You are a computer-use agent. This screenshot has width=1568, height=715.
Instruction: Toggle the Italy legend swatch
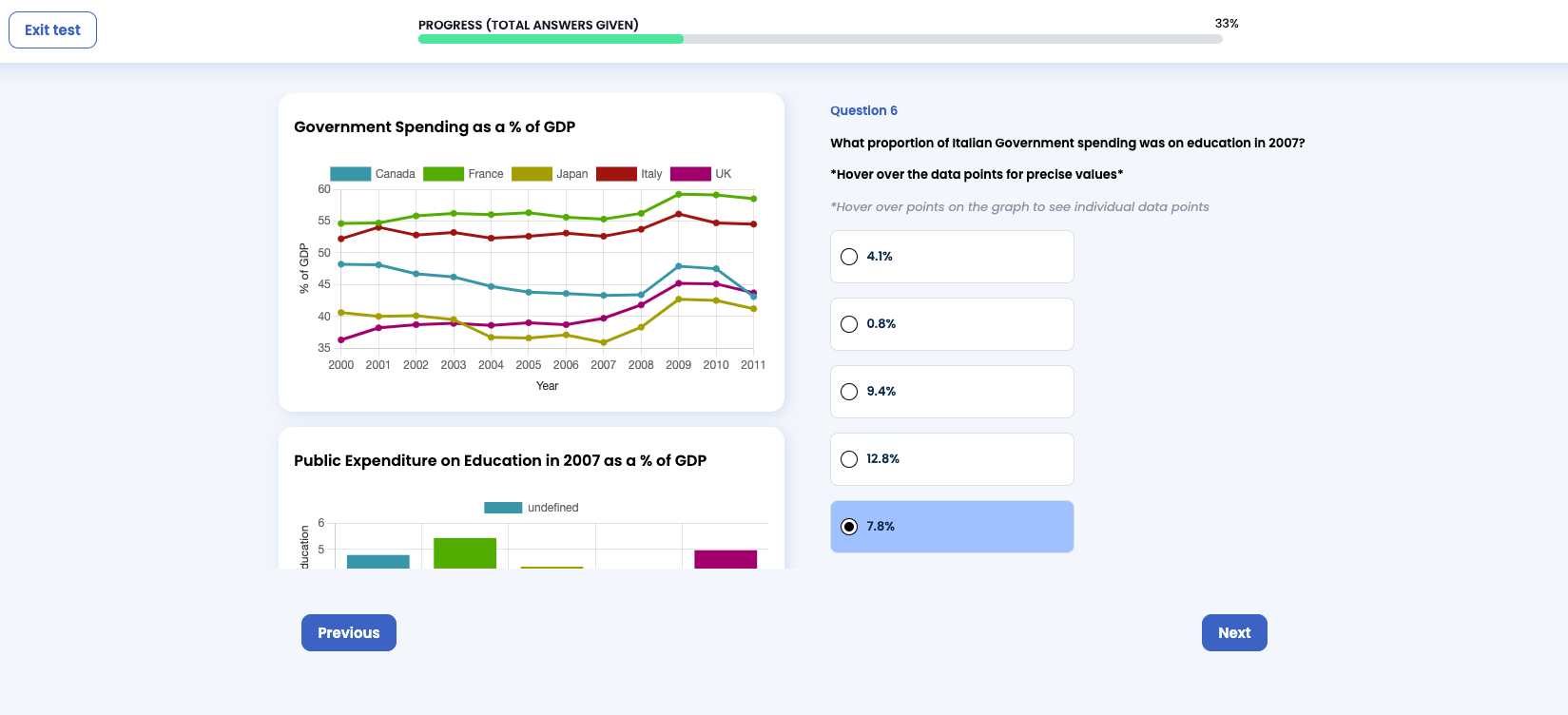point(616,174)
